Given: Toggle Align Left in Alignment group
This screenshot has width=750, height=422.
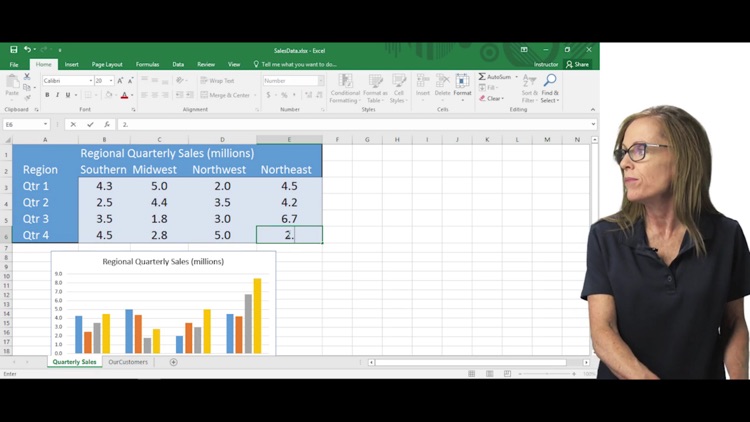Looking at the screenshot, I should click(x=144, y=95).
